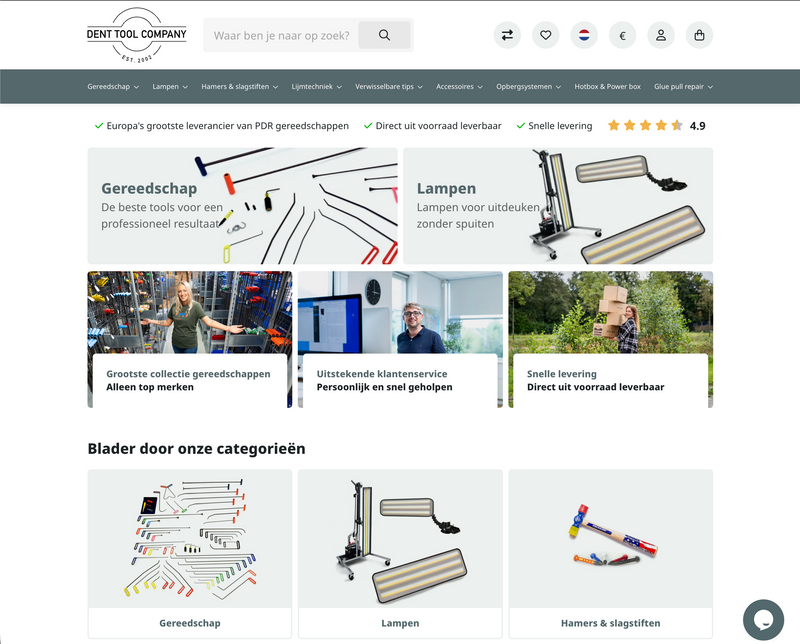Viewport: 800px width, 644px height.
Task: Open 'Snelle levering' photo card
Action: click(611, 339)
